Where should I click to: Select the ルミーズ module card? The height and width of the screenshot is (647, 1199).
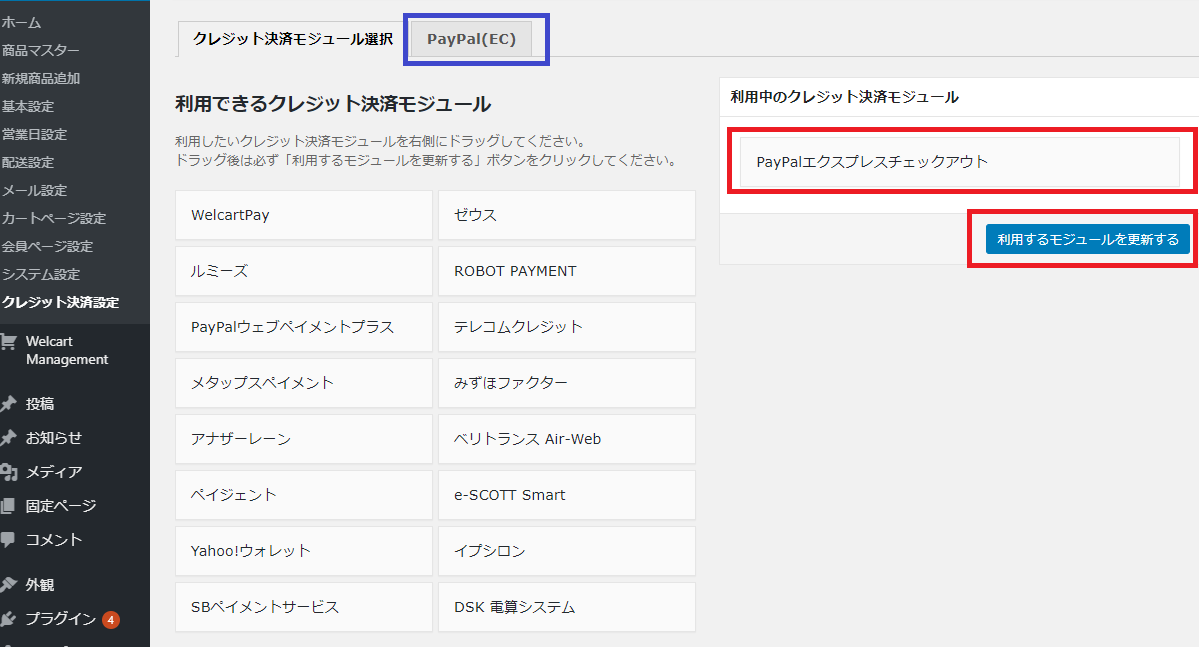tap(304, 271)
